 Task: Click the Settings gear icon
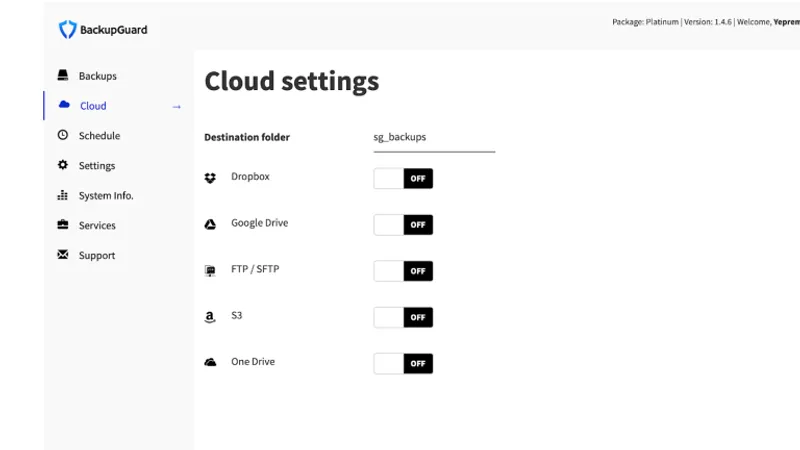63,165
